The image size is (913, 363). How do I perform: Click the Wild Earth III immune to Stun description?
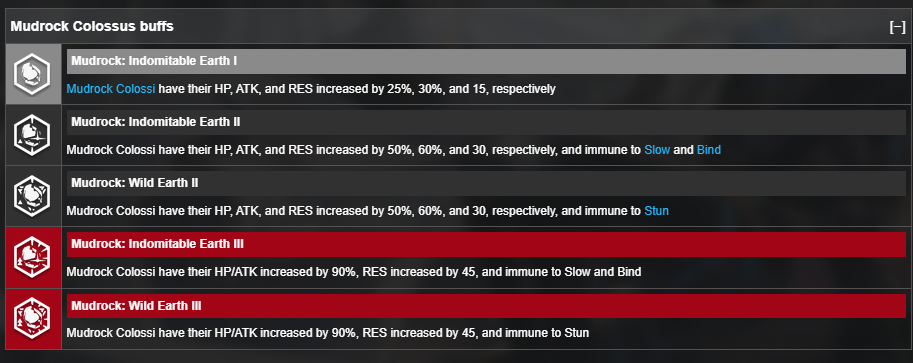(328, 334)
